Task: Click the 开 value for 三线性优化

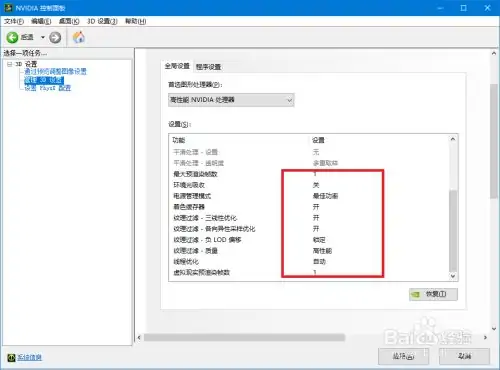Action: click(316, 218)
